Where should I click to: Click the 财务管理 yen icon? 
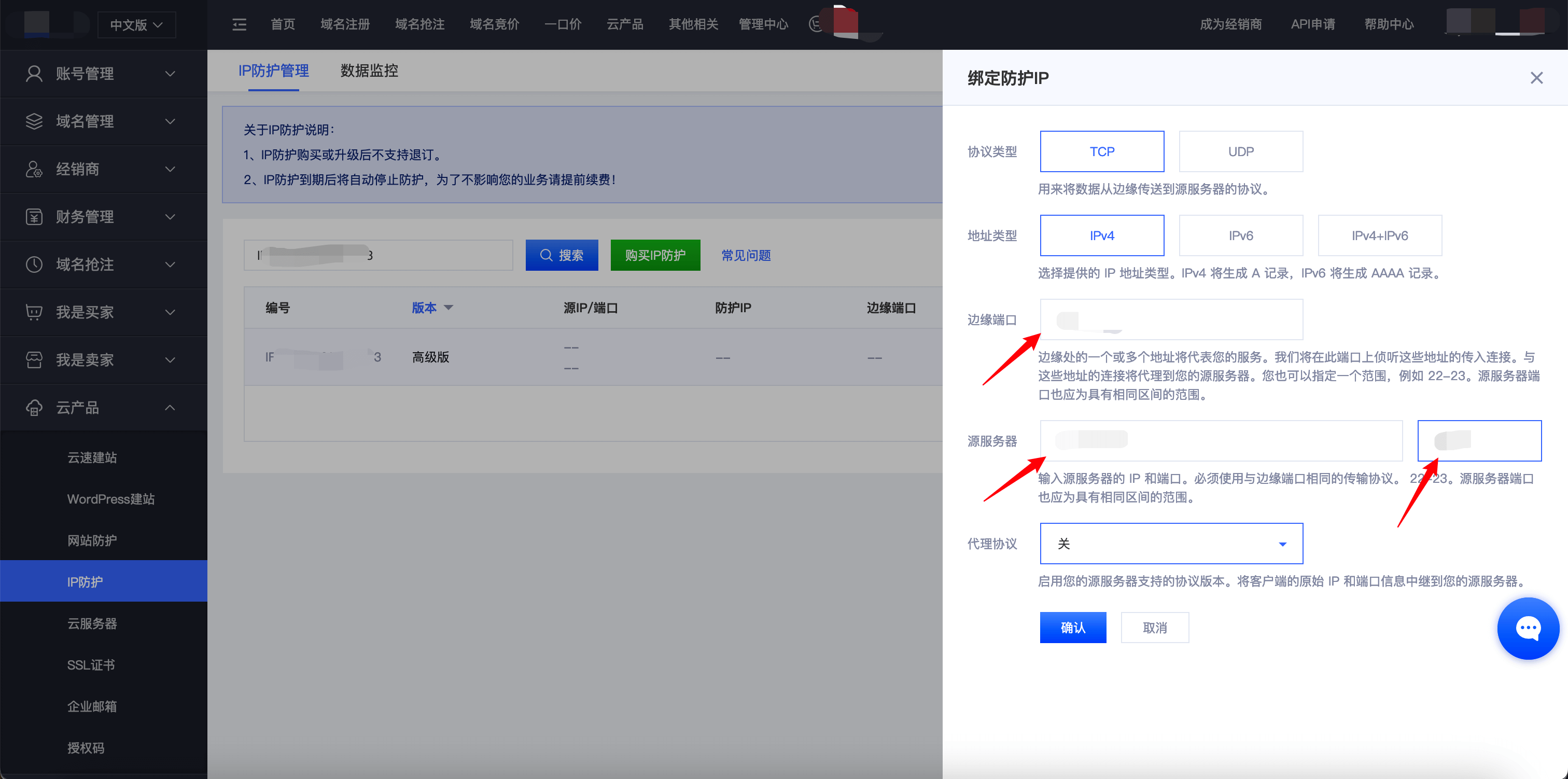click(34, 217)
